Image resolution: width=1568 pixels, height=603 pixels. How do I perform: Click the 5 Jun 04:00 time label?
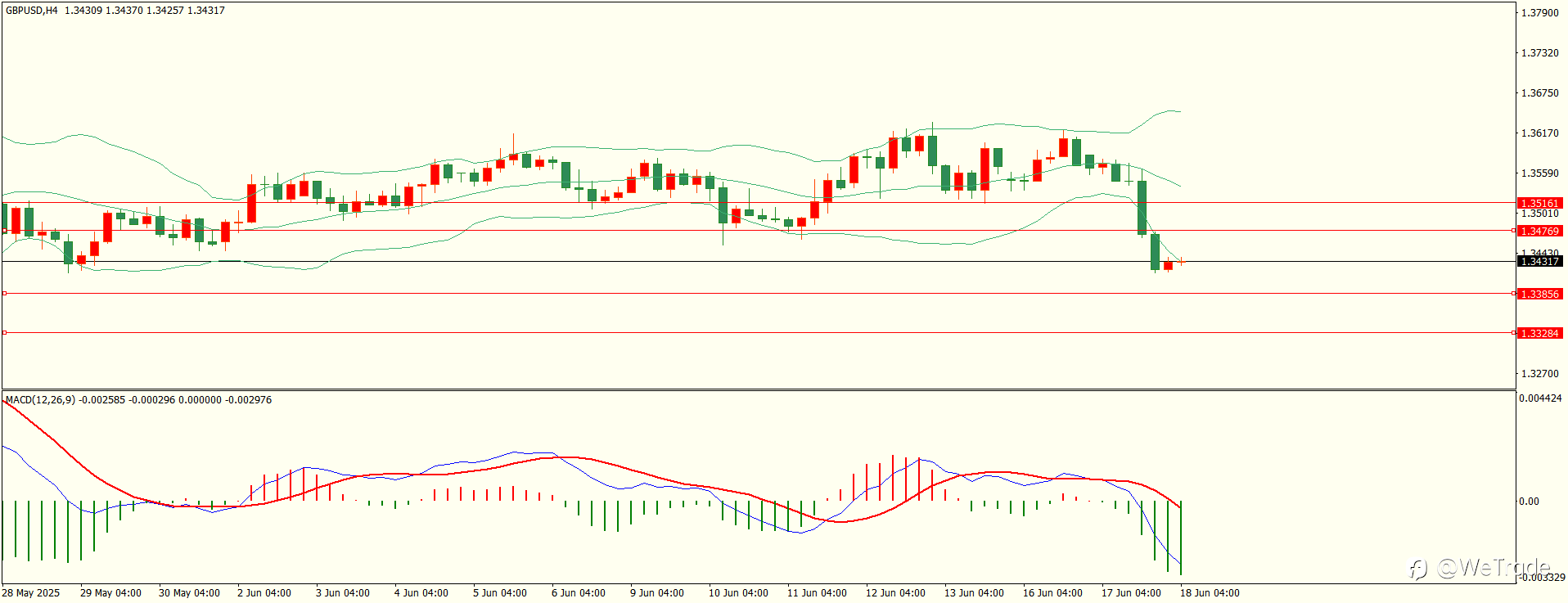tap(500, 593)
